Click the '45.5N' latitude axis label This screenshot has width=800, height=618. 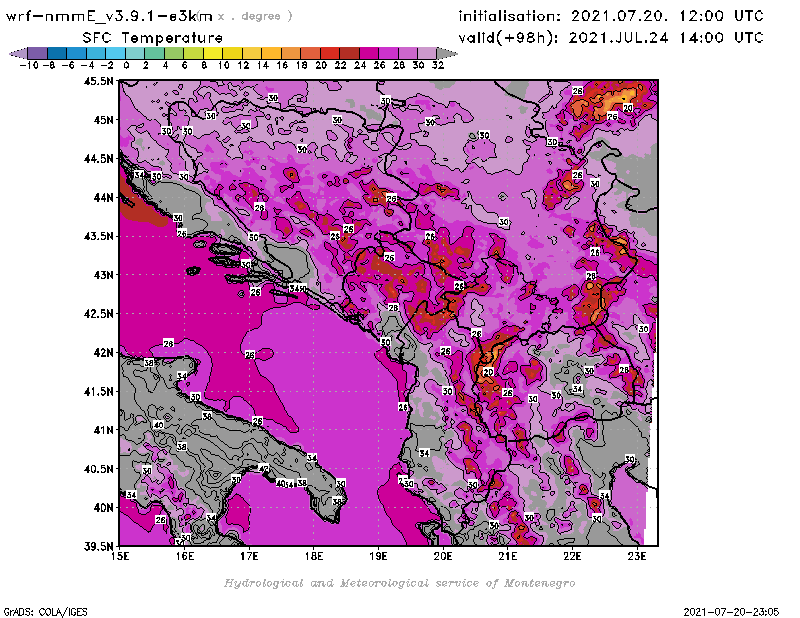coord(98,81)
